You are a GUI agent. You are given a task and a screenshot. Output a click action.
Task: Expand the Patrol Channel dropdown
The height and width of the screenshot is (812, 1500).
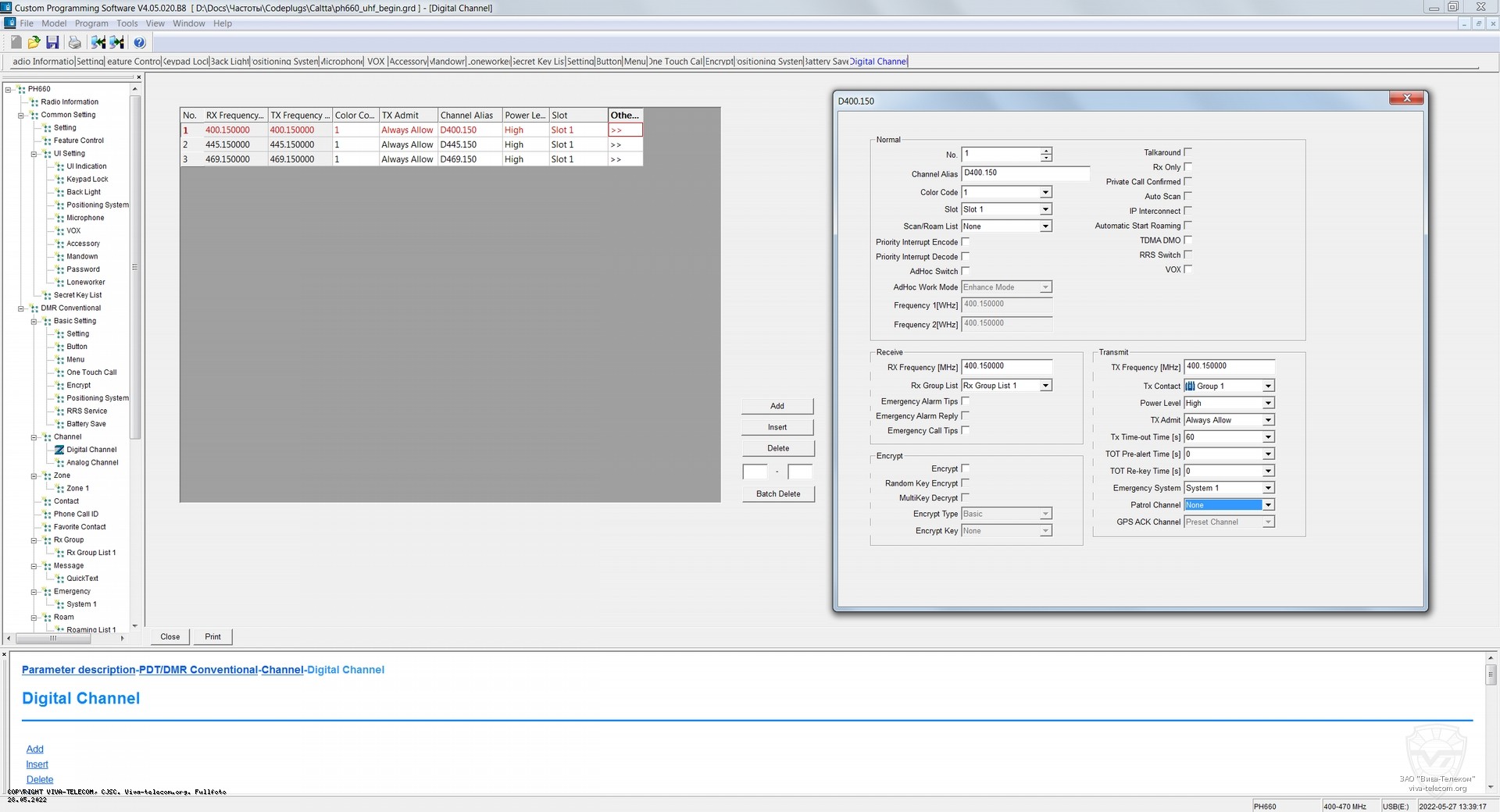[1268, 505]
